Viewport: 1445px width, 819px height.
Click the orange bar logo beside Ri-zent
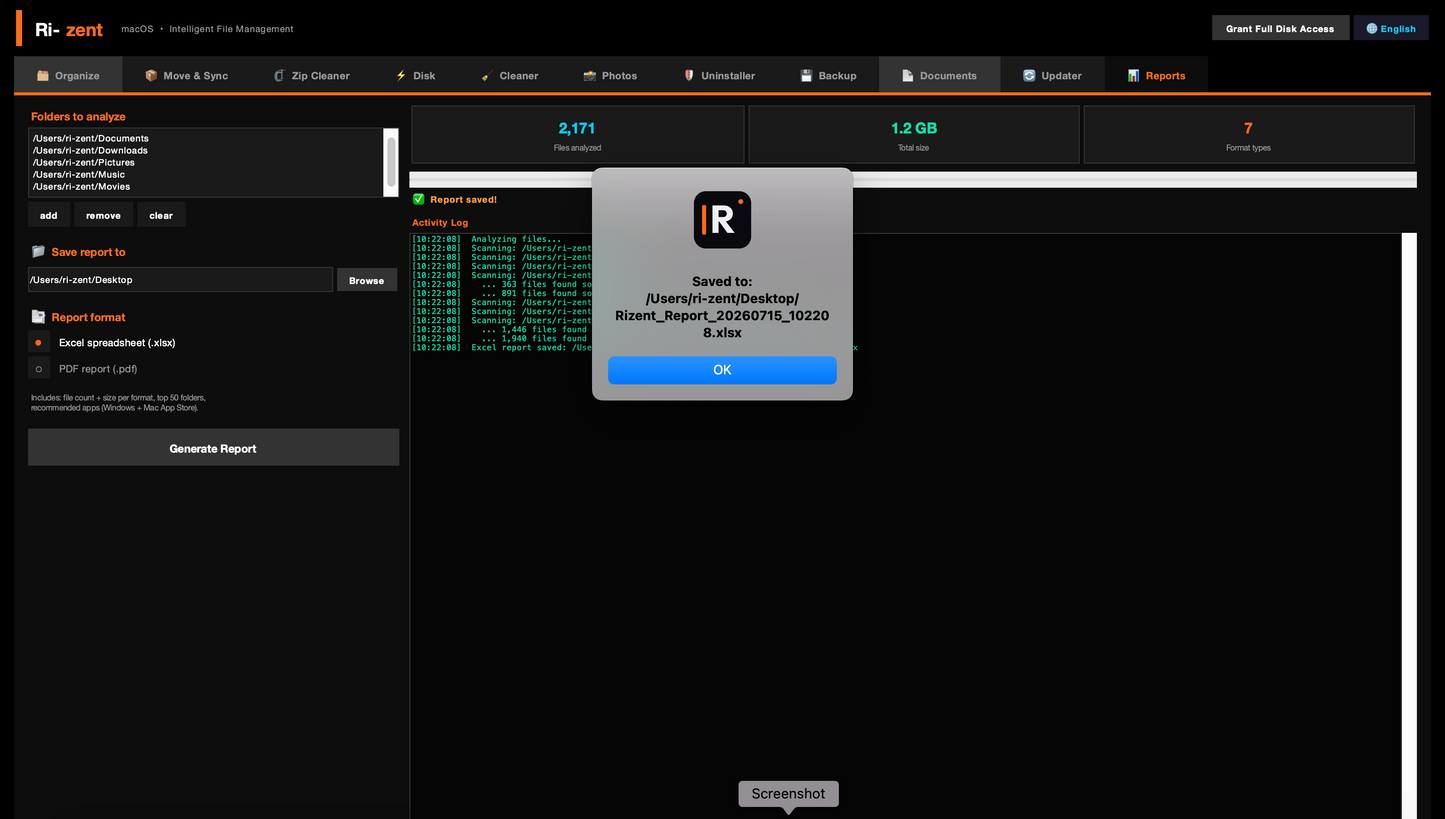coord(19,28)
